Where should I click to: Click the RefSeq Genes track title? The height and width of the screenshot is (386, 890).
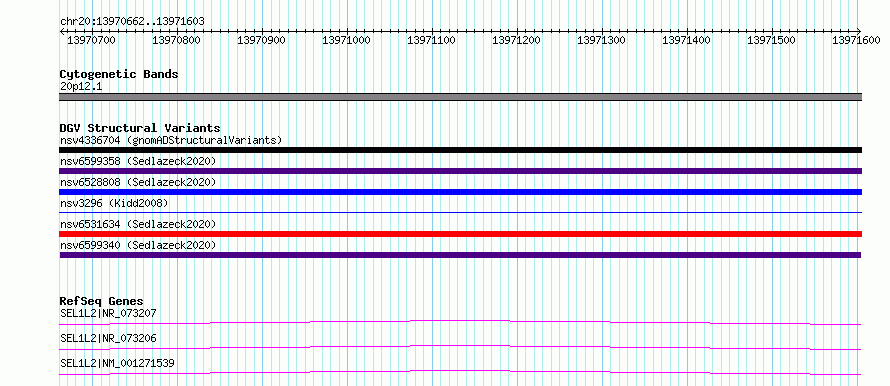coord(102,301)
